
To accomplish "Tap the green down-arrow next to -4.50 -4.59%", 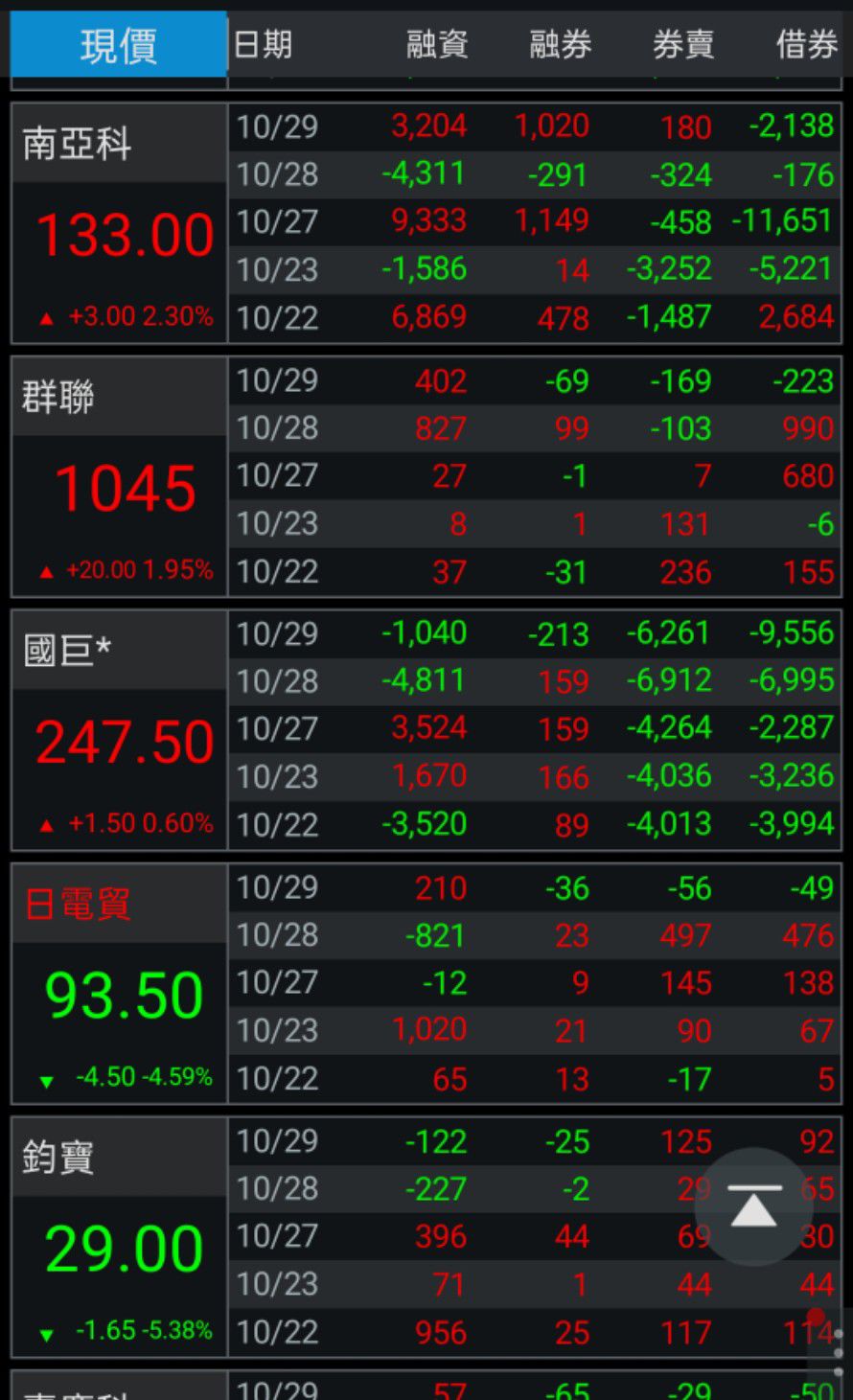I will (46, 1081).
